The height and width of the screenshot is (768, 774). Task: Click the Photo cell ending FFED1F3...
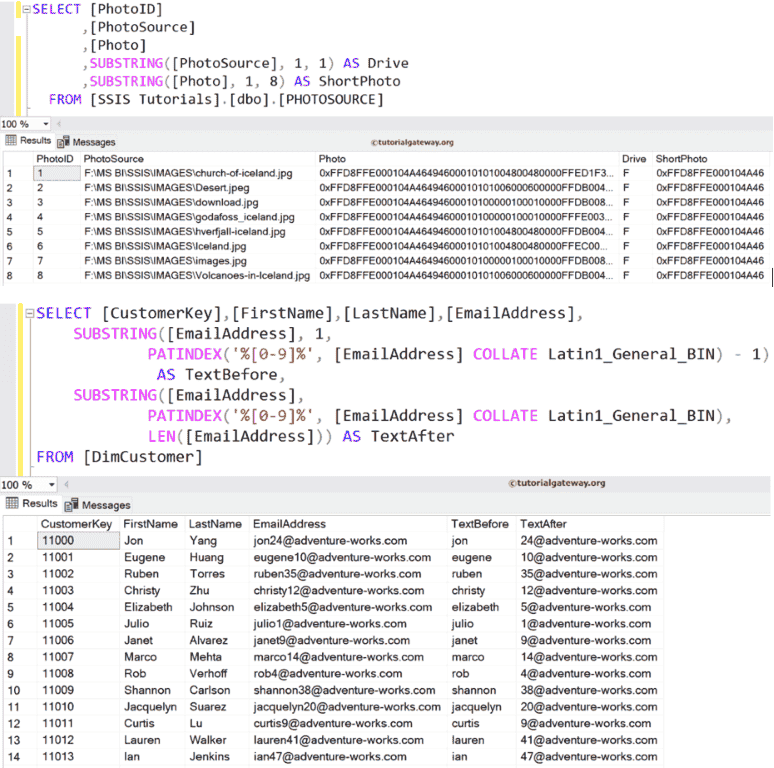pyautogui.click(x=467, y=173)
